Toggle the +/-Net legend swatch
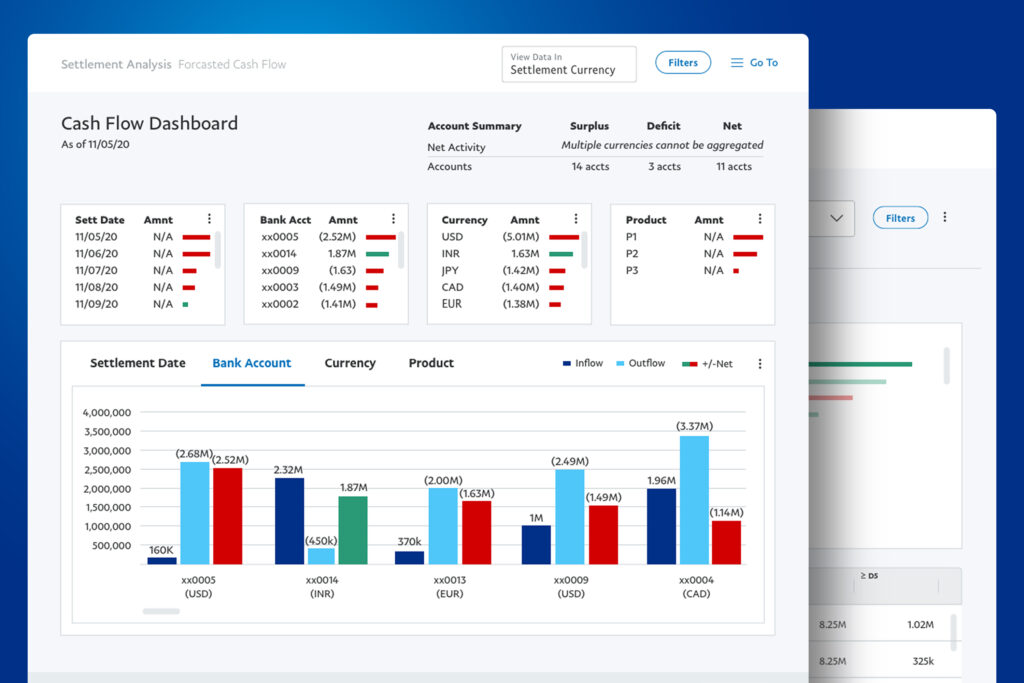Screen dimensions: 1024x683 click(x=690, y=364)
